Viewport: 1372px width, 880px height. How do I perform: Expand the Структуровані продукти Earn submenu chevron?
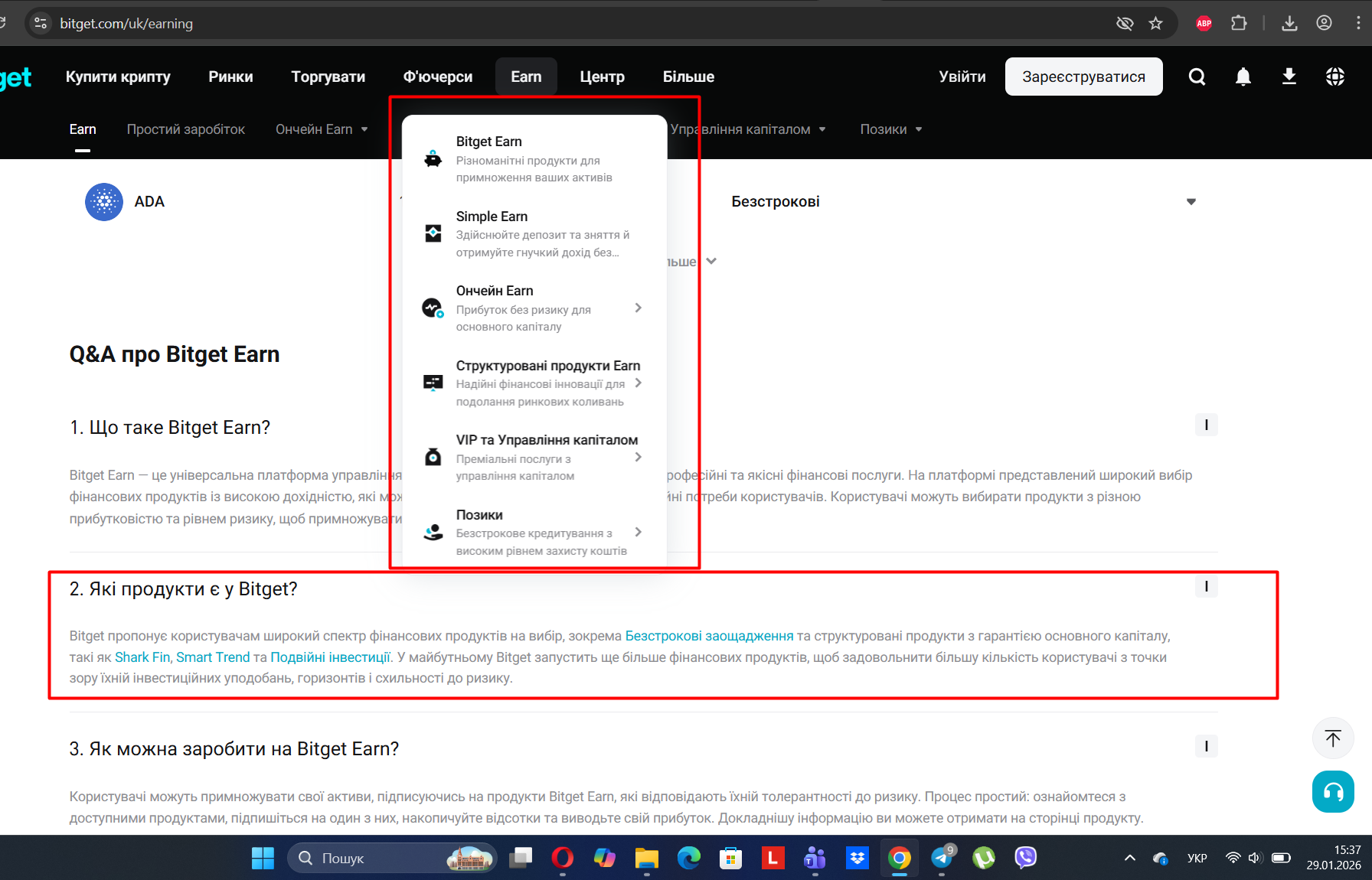coord(639,383)
